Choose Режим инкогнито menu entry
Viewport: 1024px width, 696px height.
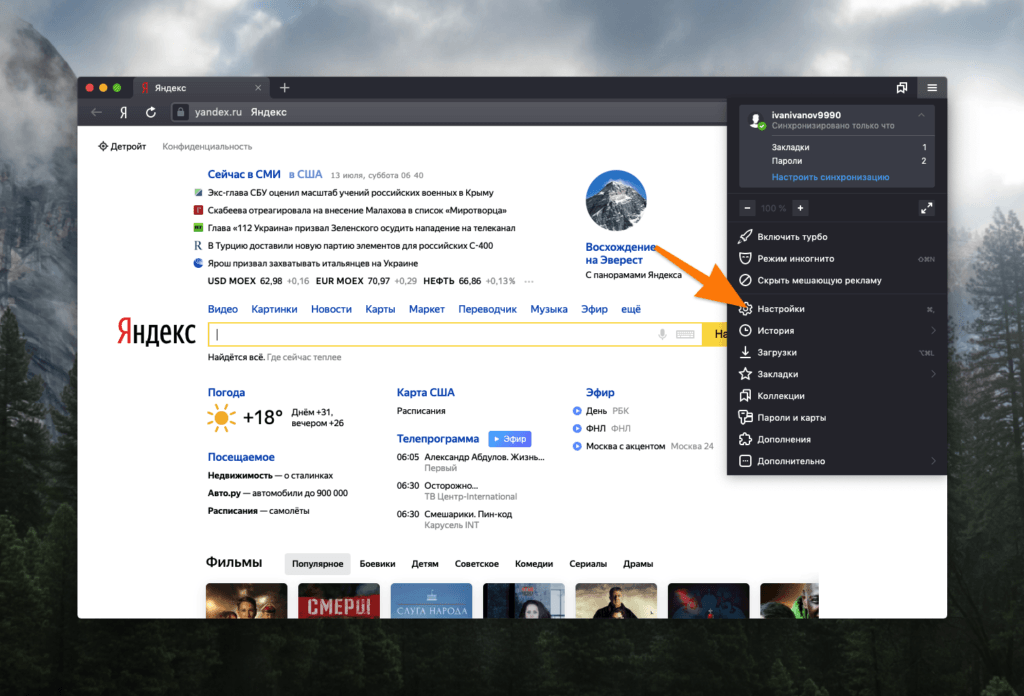tap(837, 259)
